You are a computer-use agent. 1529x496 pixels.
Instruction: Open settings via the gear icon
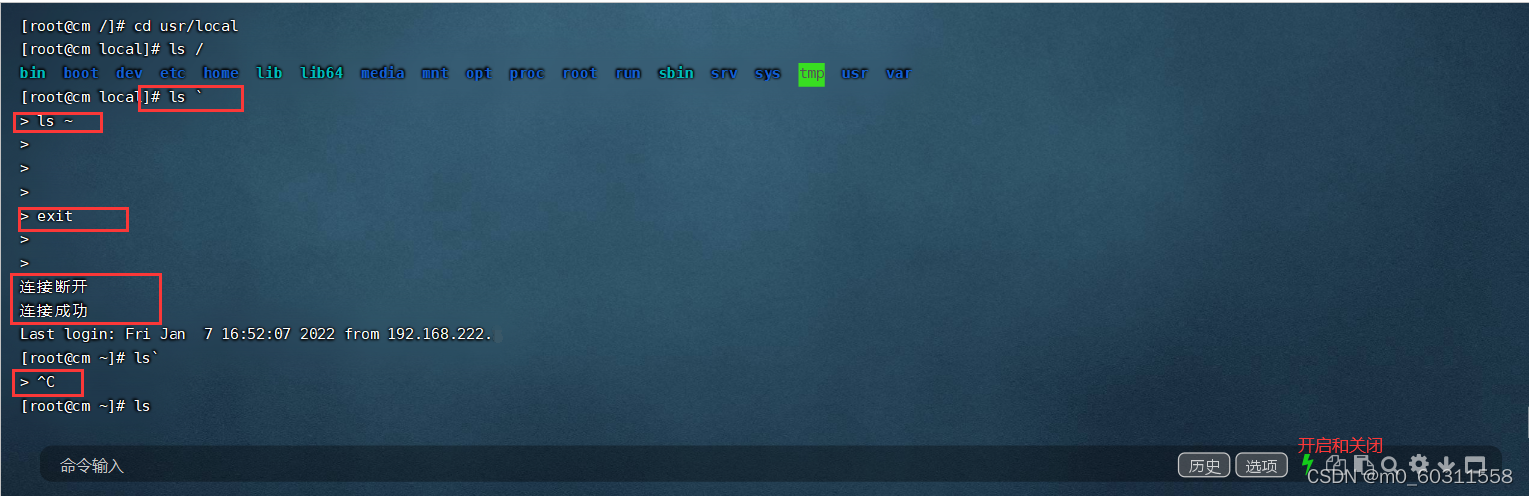pos(1419,464)
